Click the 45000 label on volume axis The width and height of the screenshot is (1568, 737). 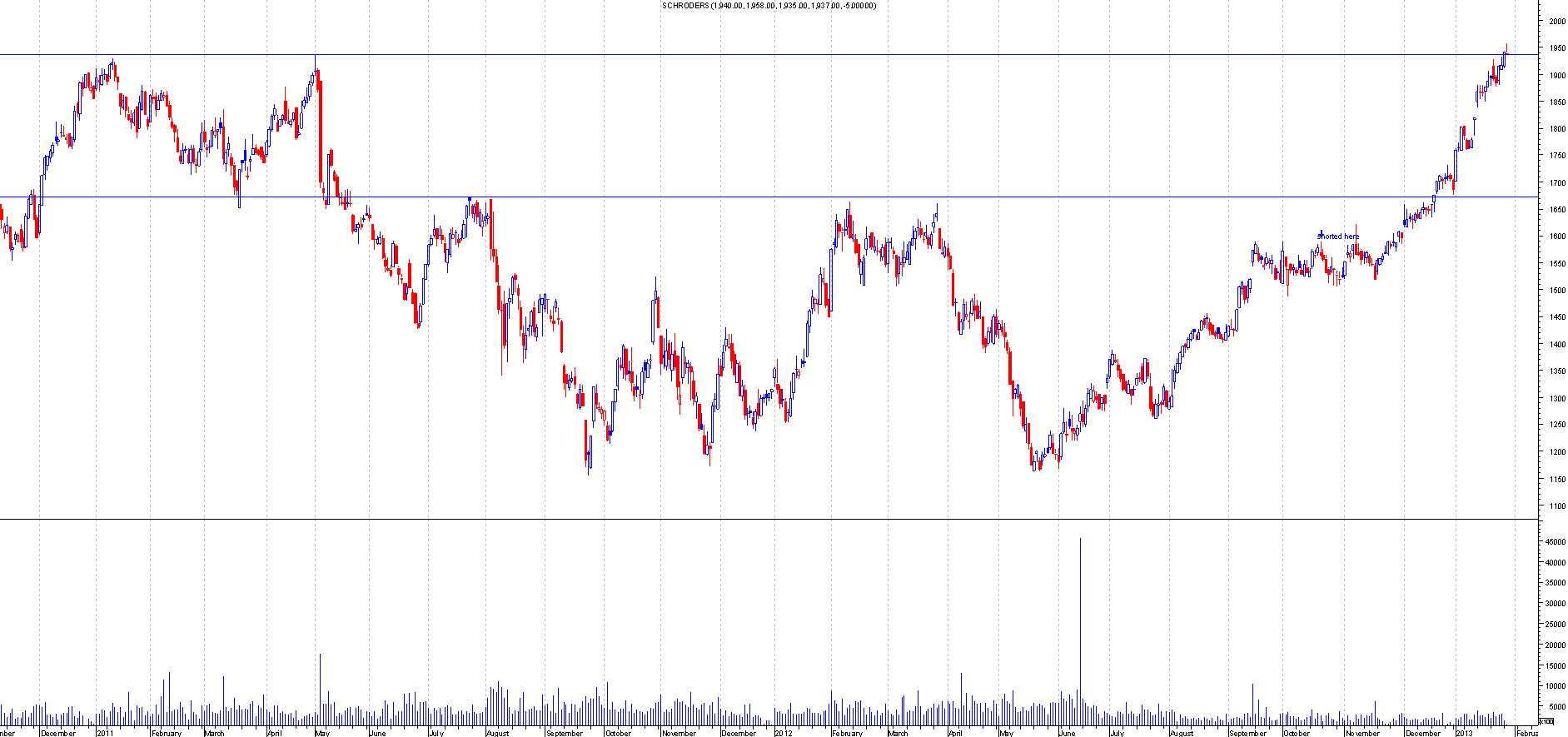(x=1555, y=542)
